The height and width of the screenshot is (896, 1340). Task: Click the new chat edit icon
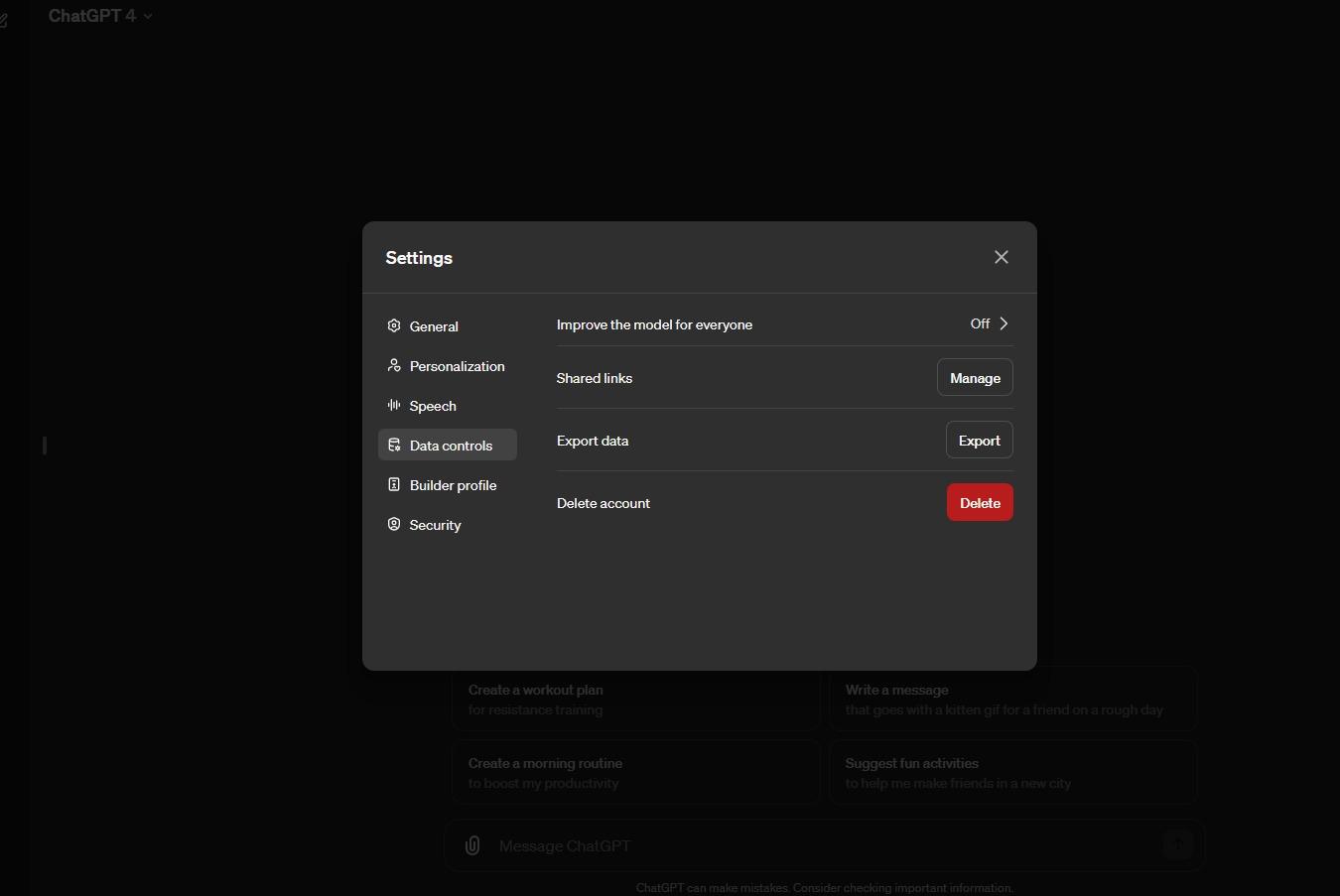click(x=3, y=20)
